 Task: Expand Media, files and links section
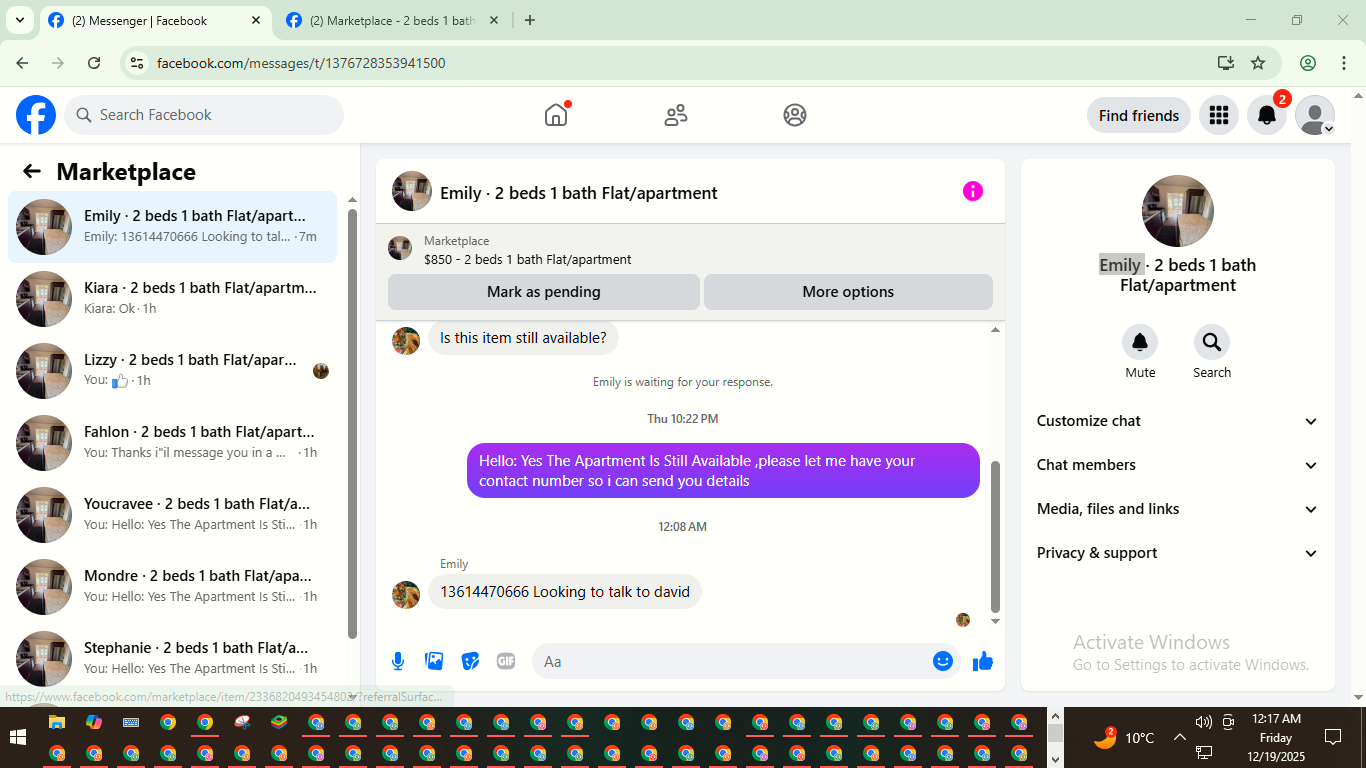(x=1178, y=509)
